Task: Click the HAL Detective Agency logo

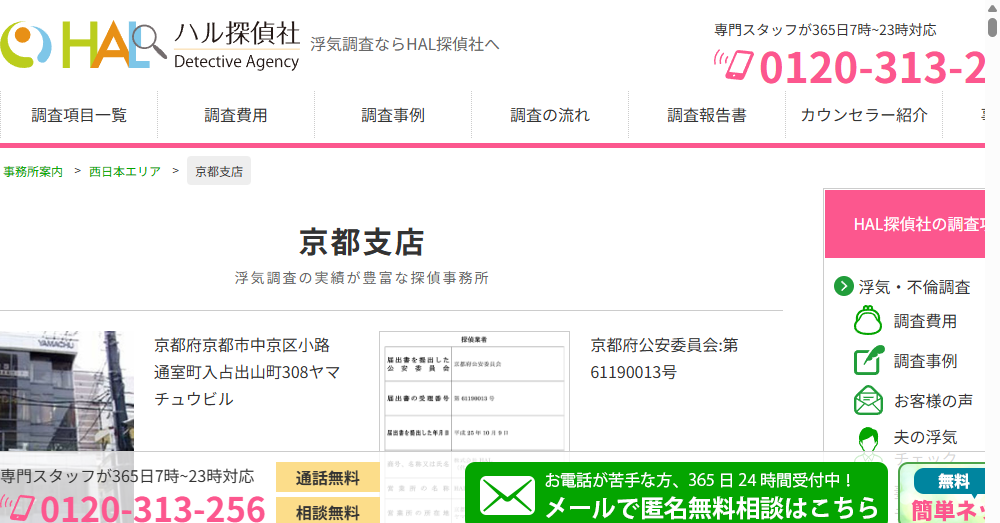Action: [150, 45]
